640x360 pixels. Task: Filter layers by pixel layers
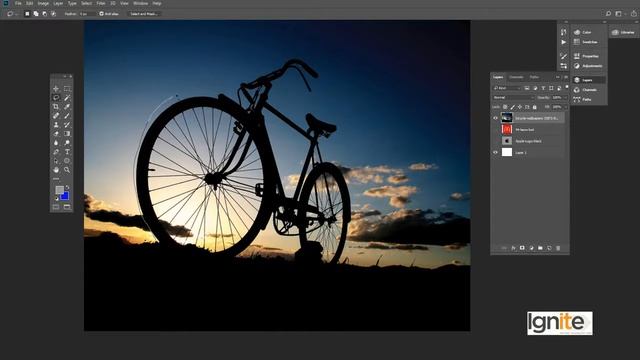pyautogui.click(x=527, y=88)
